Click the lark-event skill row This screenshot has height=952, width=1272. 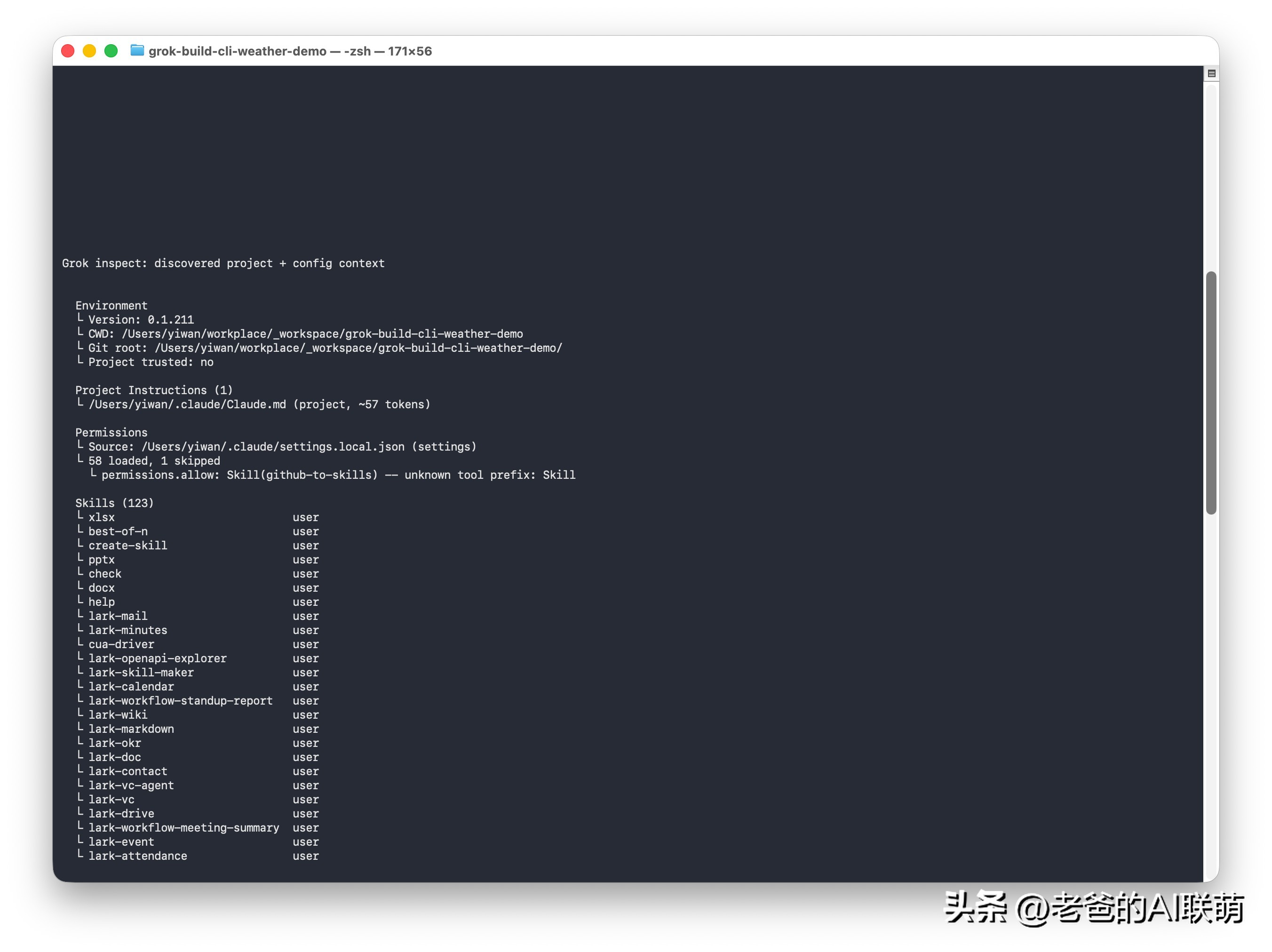pos(198,841)
